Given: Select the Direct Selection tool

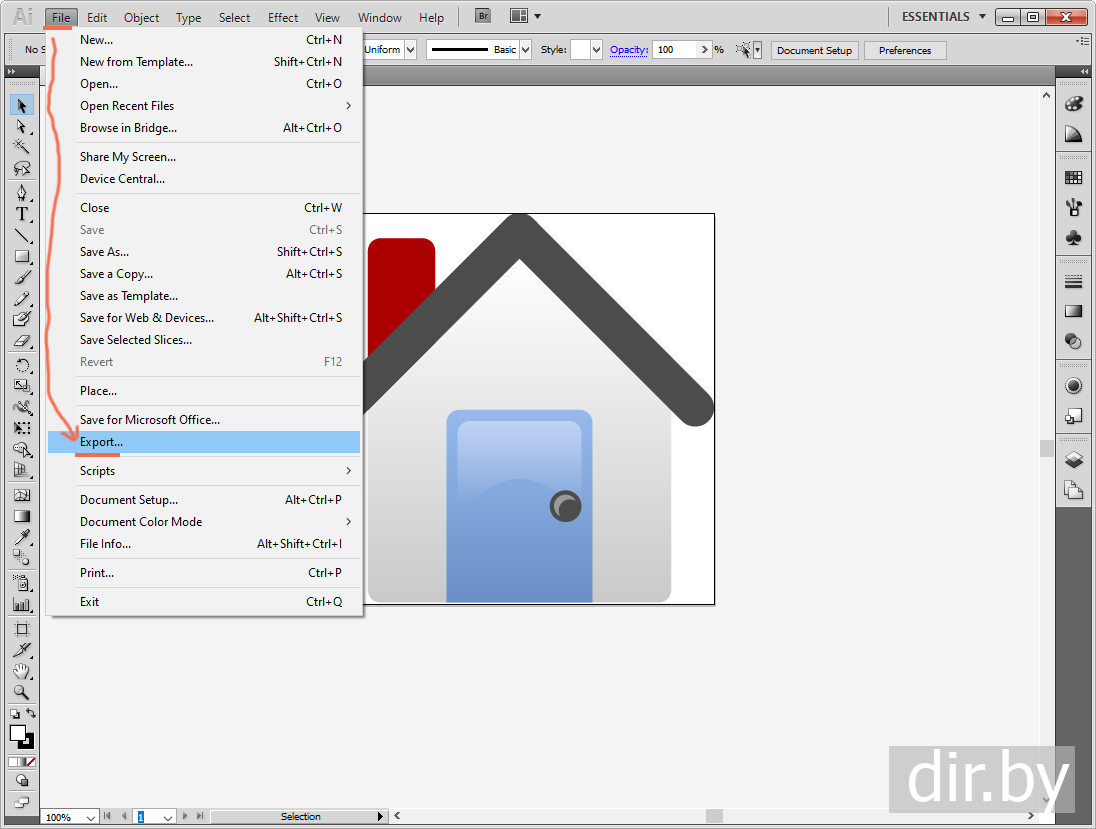Looking at the screenshot, I should click(x=22, y=127).
